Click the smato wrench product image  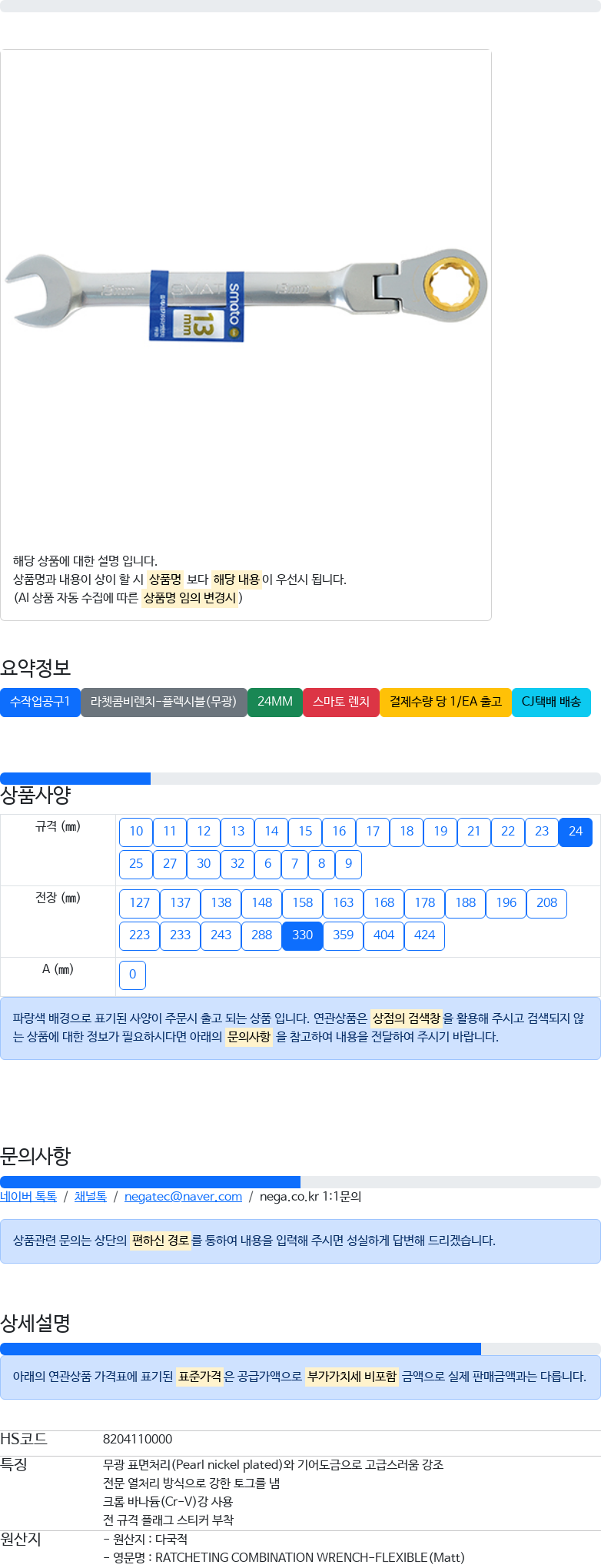(246, 295)
